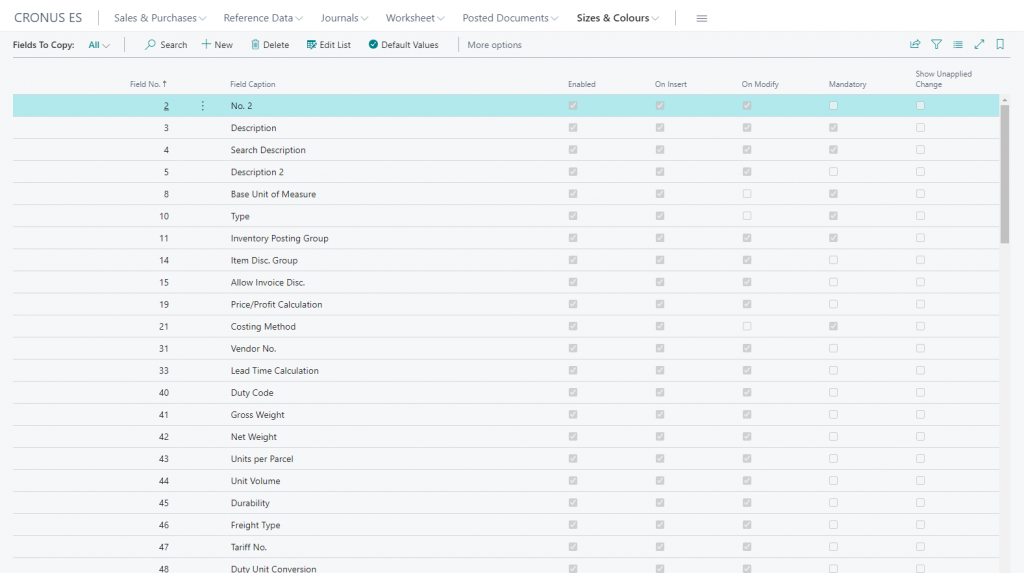Open the share page icon
This screenshot has width=1024, height=573.
(x=915, y=44)
